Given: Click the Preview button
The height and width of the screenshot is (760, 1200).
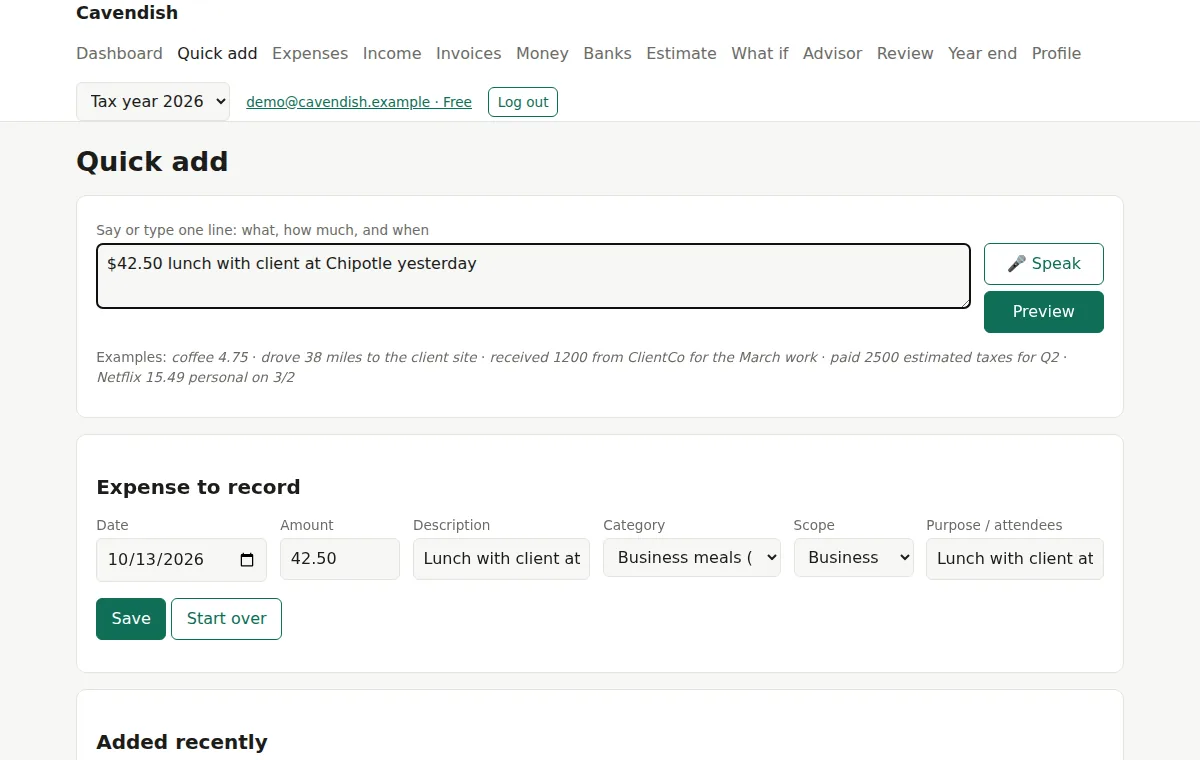Looking at the screenshot, I should [x=1044, y=312].
